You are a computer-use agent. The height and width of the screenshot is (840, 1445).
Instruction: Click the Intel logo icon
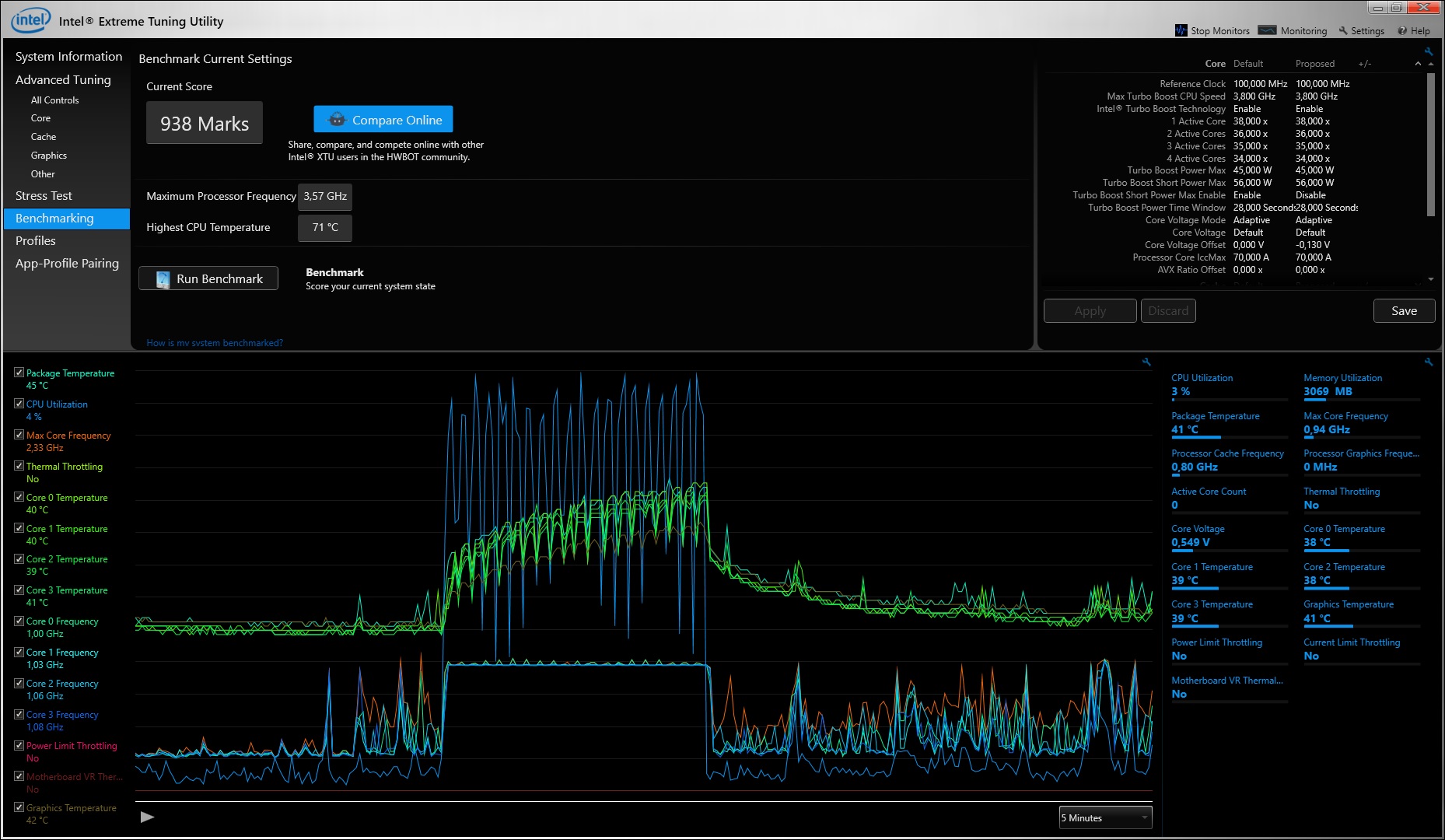click(30, 20)
